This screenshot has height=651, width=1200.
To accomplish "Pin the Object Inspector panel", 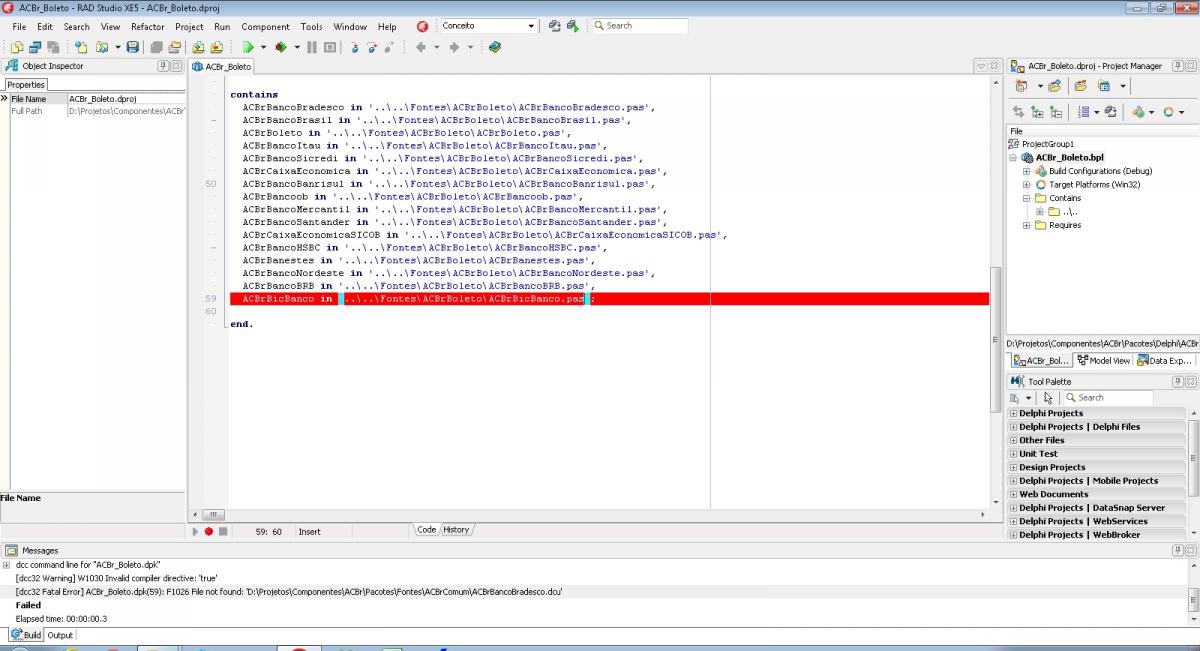I will tap(163, 66).
